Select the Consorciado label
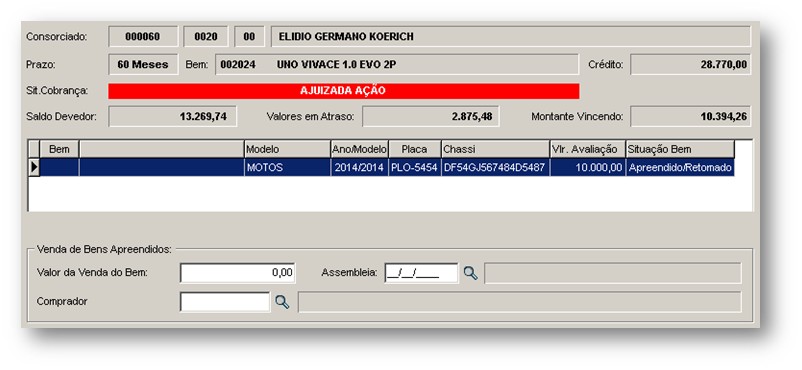802x370 pixels. [x=57, y=37]
